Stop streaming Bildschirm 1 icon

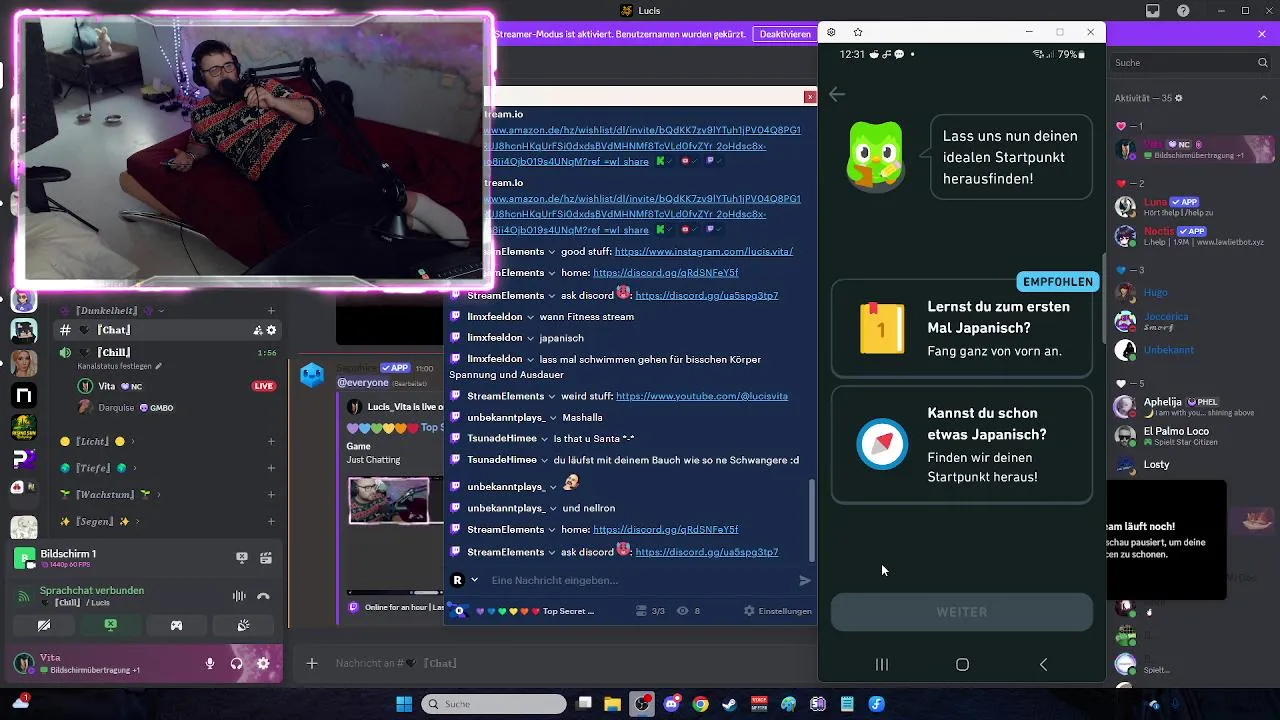click(x=242, y=558)
